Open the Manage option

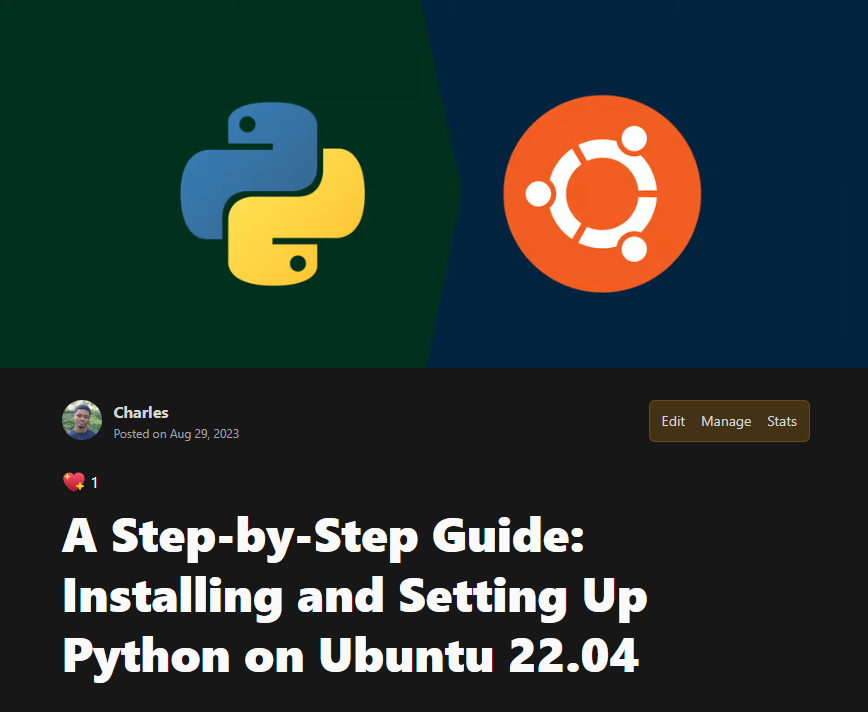(x=726, y=421)
